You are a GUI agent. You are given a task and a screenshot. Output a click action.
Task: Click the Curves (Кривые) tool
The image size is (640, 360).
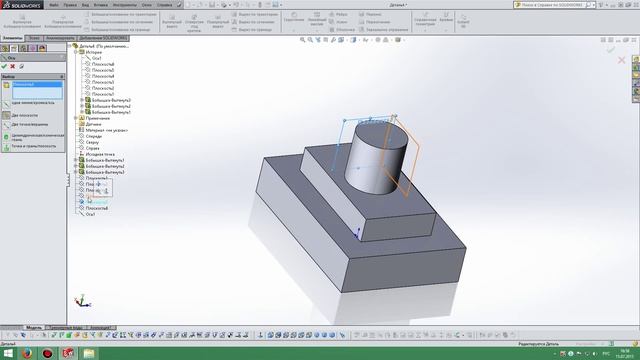446,17
